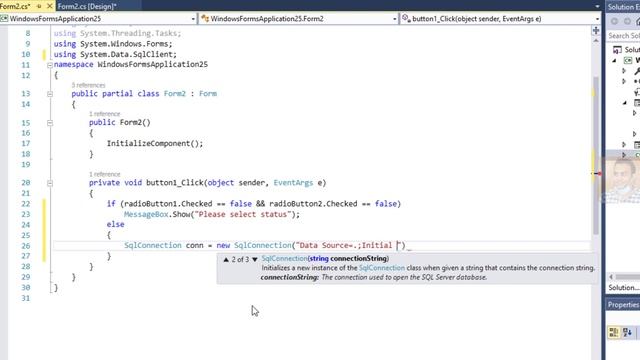The width and height of the screenshot is (640, 360).
Task: Pin the Form2.cs editor tab
Action: (39, 6)
